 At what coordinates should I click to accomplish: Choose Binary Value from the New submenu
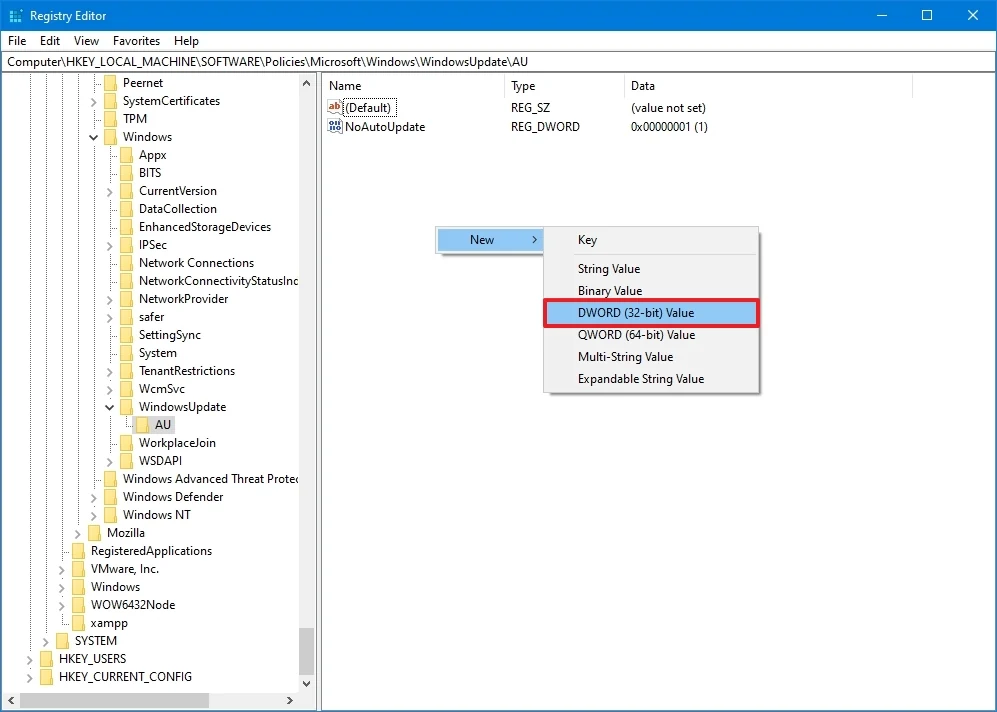651,291
